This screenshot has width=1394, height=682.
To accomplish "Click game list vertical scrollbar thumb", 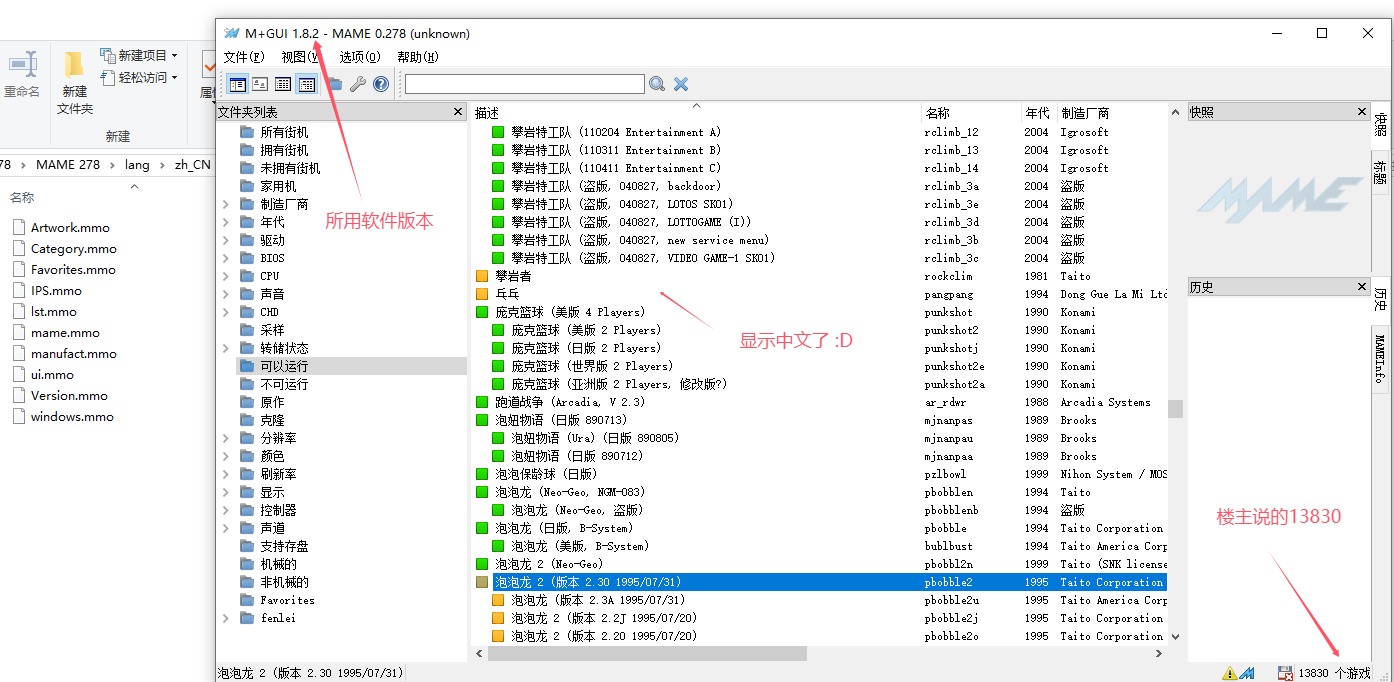I will (x=1175, y=408).
